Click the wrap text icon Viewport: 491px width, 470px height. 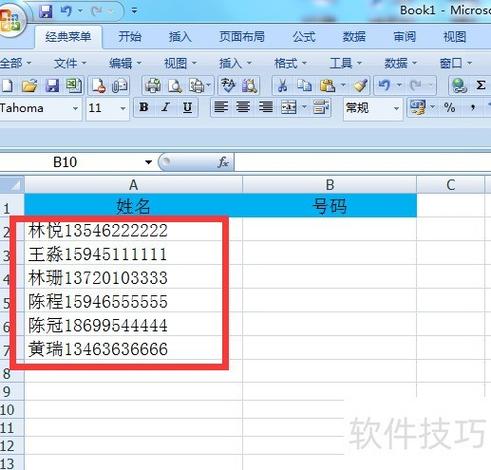[x=321, y=107]
